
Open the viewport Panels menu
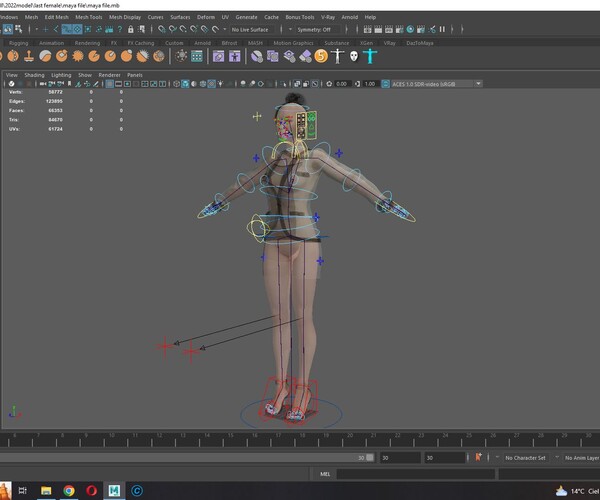coord(135,75)
